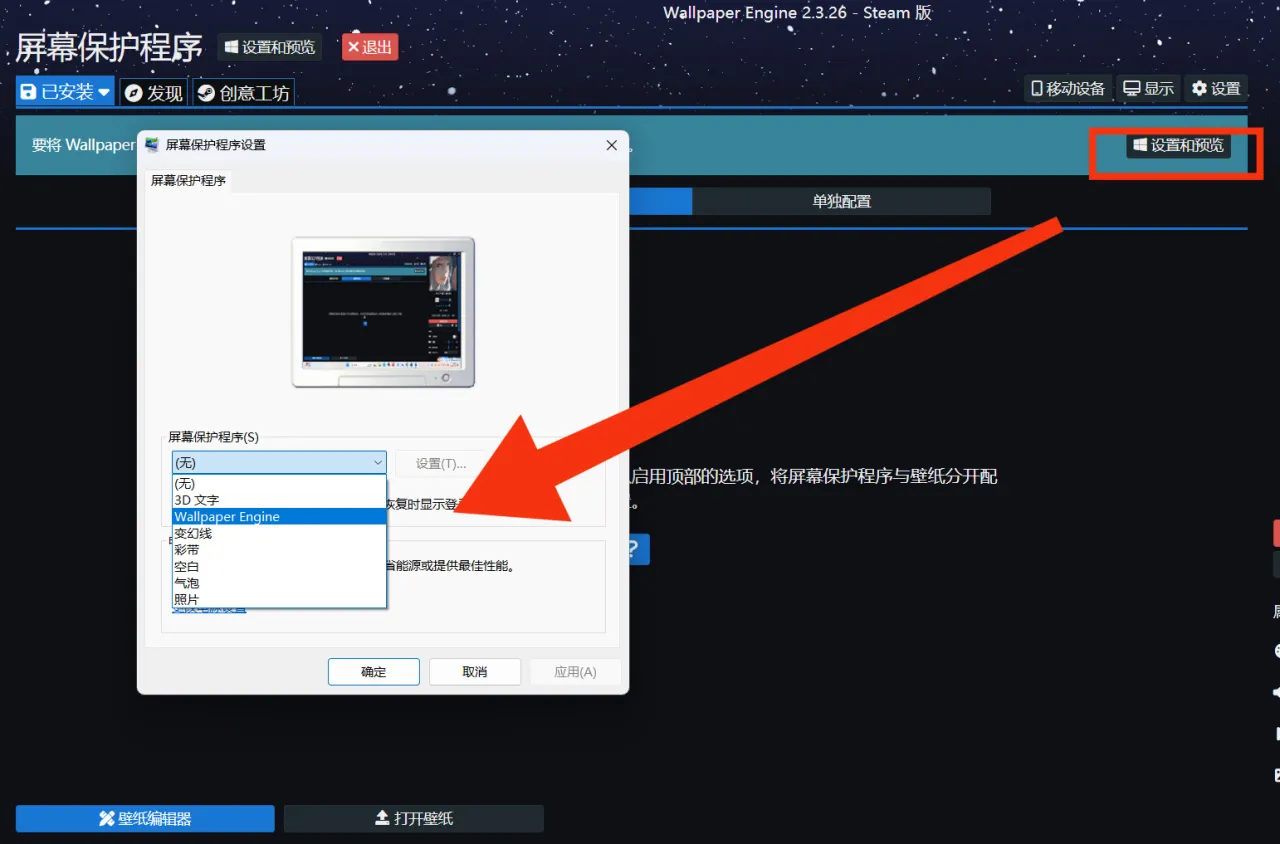Select 彩带 in the screen saver list
The image size is (1280, 844).
279,550
